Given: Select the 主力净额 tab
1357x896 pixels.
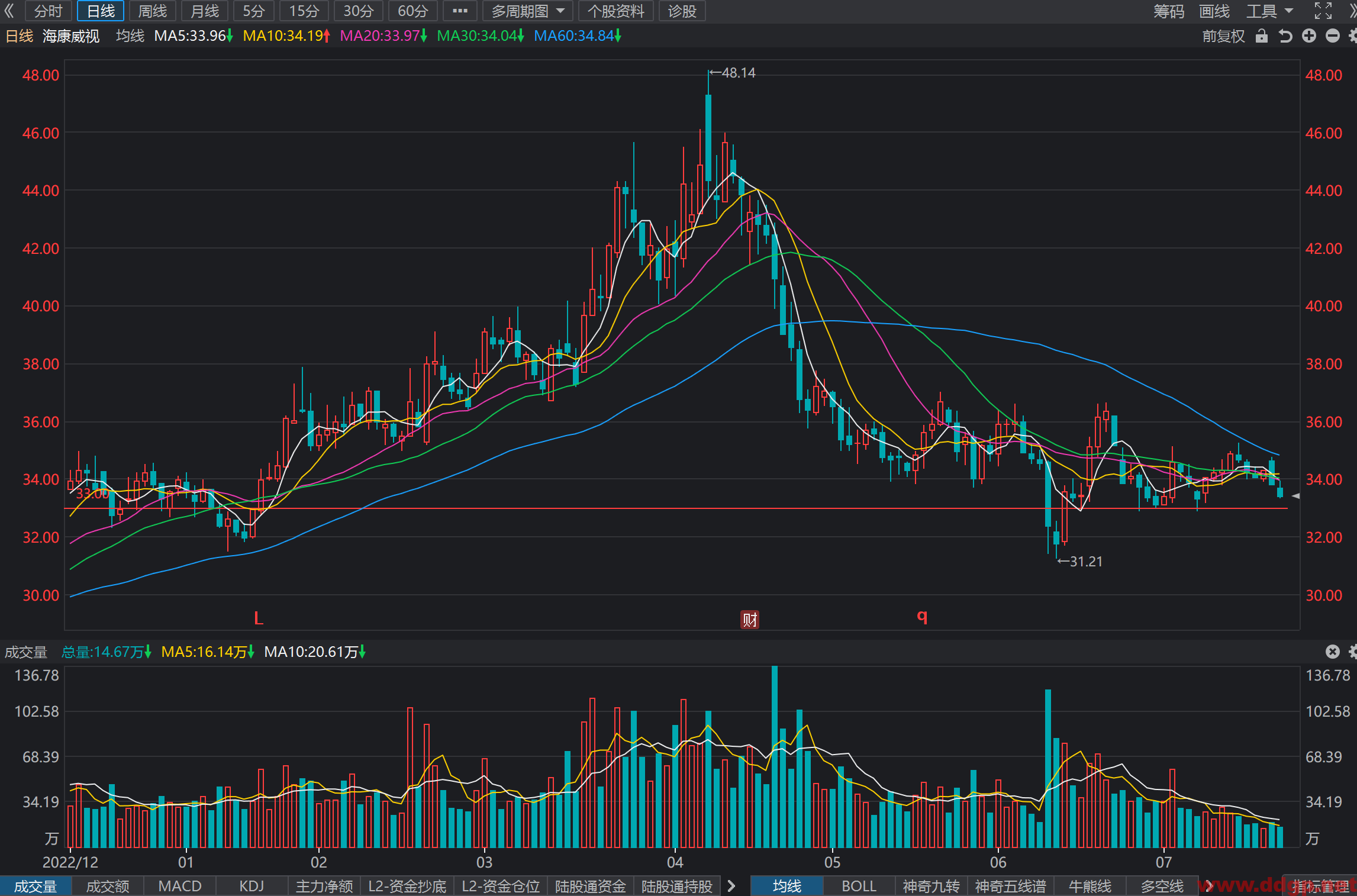Looking at the screenshot, I should point(324,886).
